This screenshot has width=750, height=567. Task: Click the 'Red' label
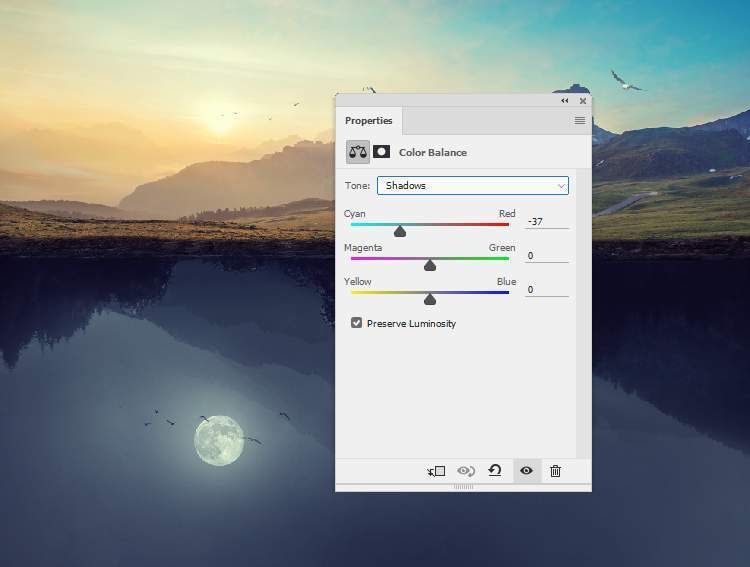(x=507, y=213)
